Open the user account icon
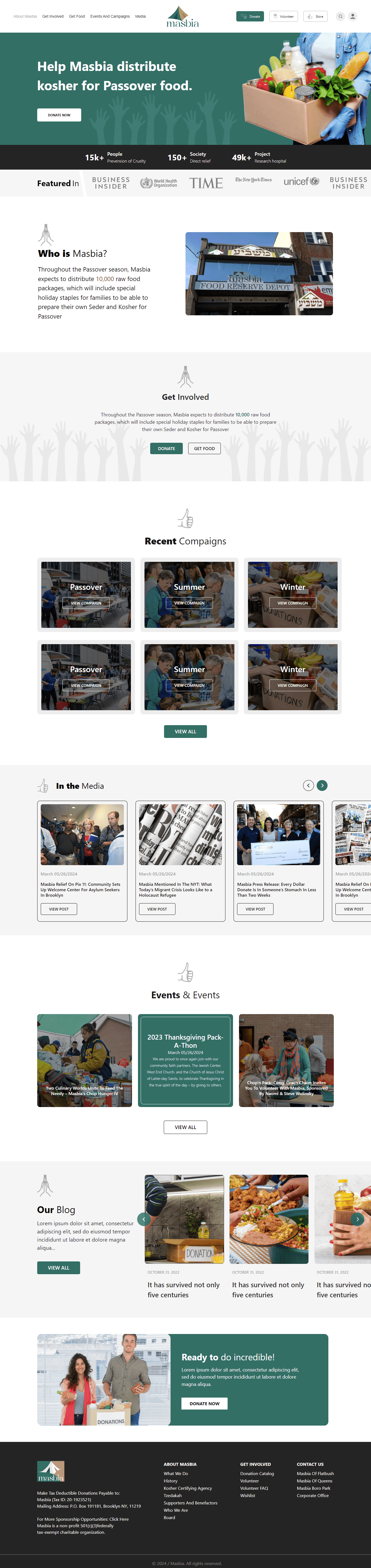371x1568 pixels. [352, 16]
